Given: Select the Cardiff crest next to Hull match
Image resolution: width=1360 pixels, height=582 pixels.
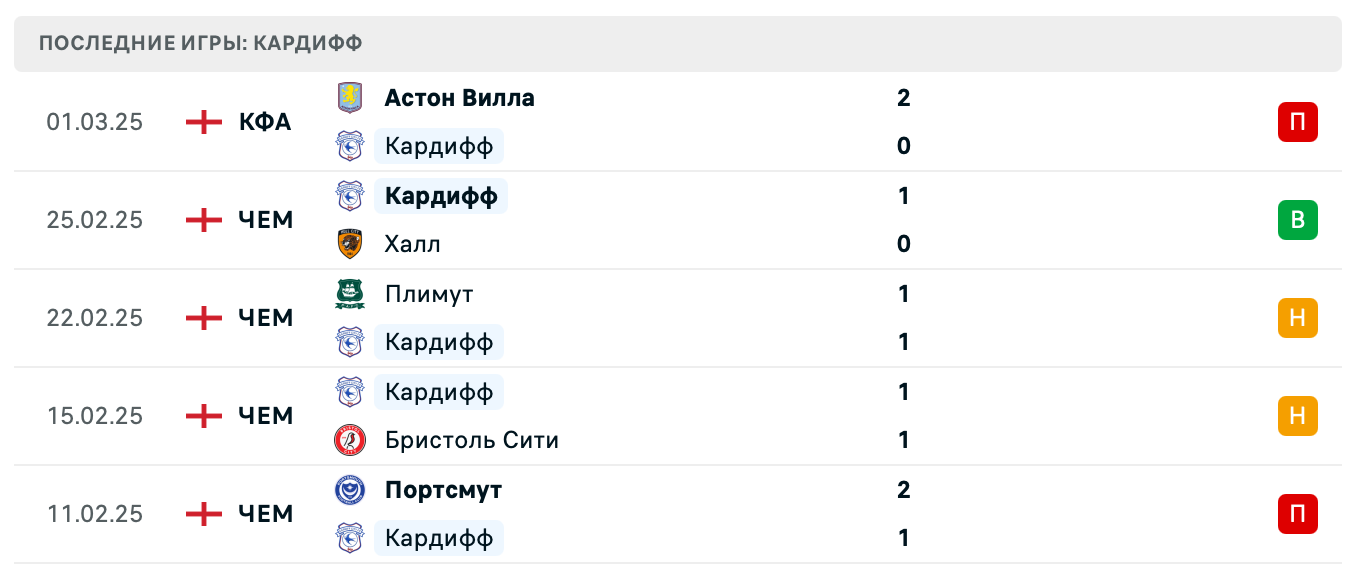Looking at the screenshot, I should 350,195.
